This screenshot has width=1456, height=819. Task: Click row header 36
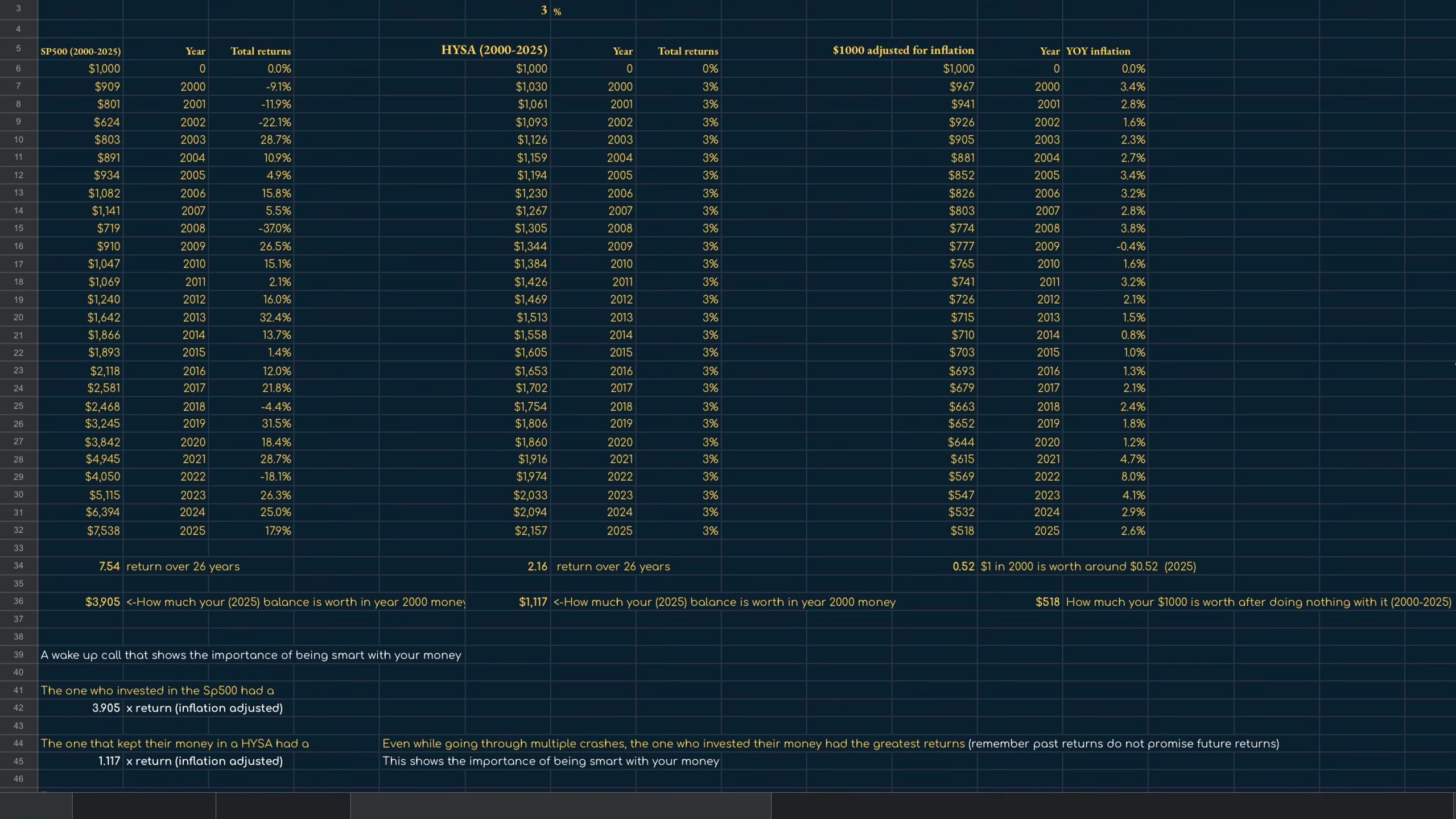click(18, 601)
